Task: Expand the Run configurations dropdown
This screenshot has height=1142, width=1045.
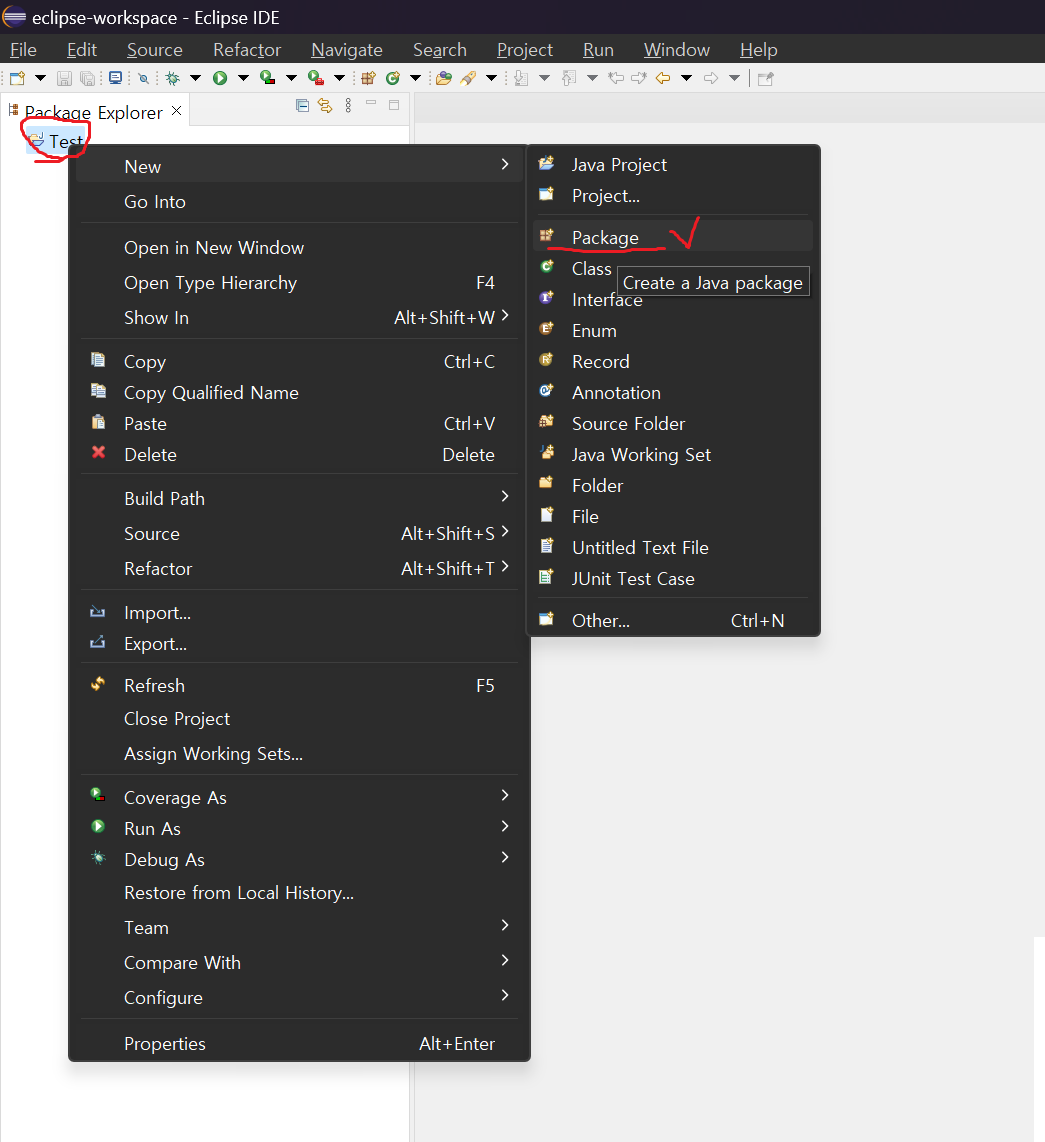Action: [242, 78]
